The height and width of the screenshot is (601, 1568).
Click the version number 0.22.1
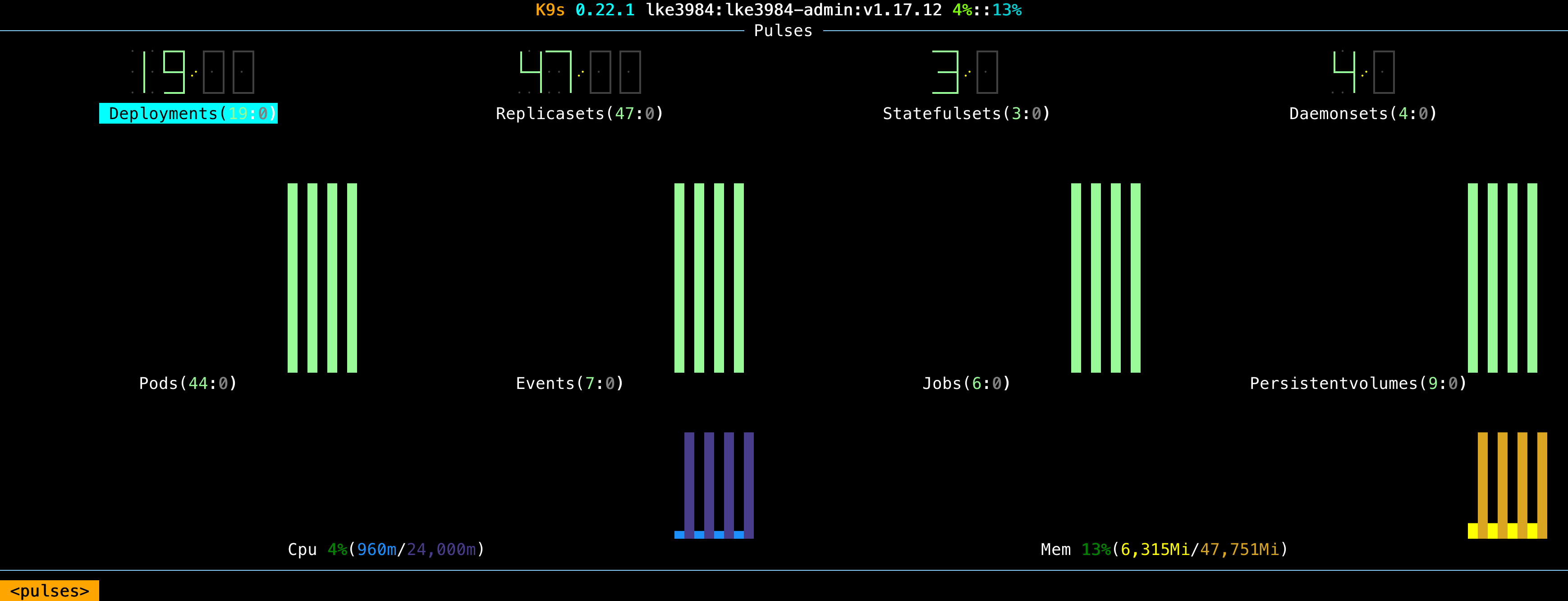point(605,10)
